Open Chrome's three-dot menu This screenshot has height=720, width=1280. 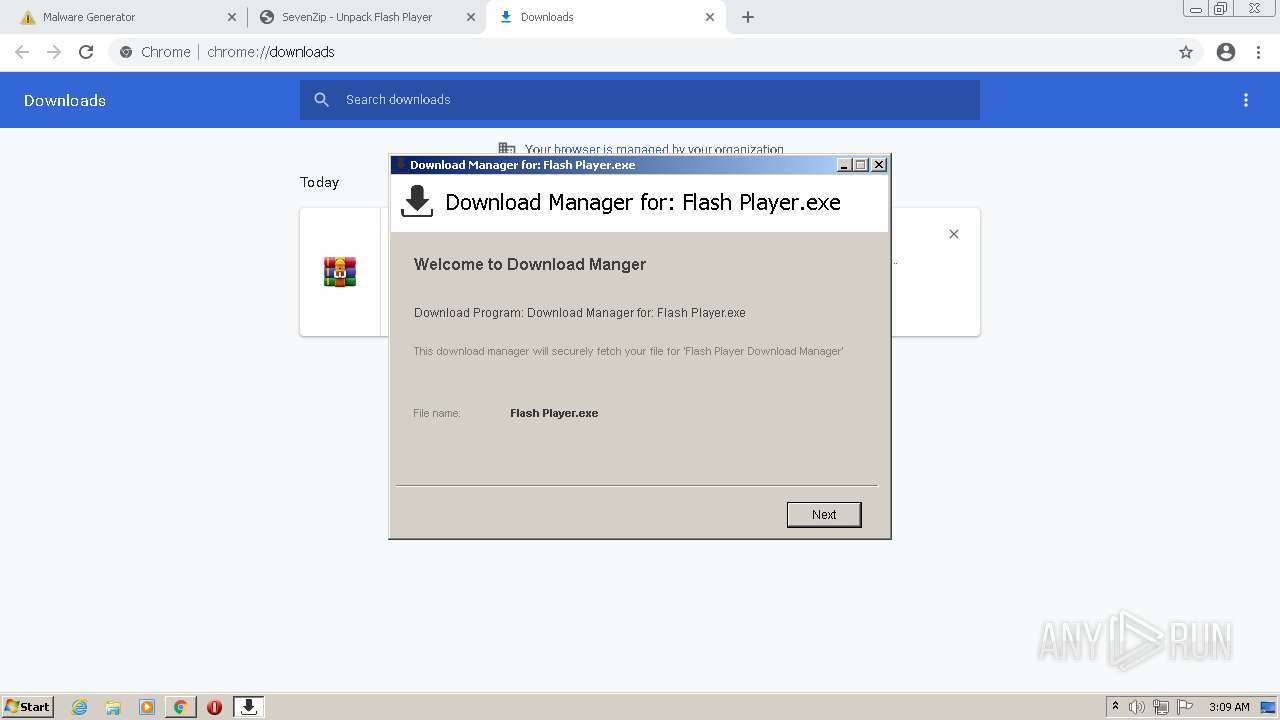pyautogui.click(x=1259, y=52)
